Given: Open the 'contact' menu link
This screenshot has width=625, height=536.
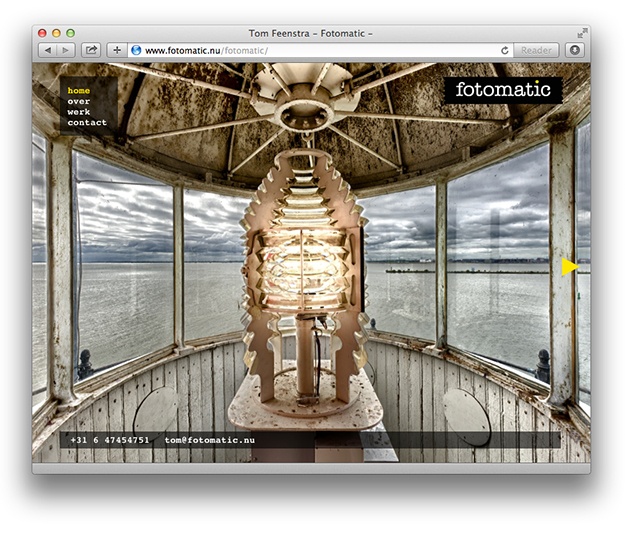Looking at the screenshot, I should click(x=87, y=123).
